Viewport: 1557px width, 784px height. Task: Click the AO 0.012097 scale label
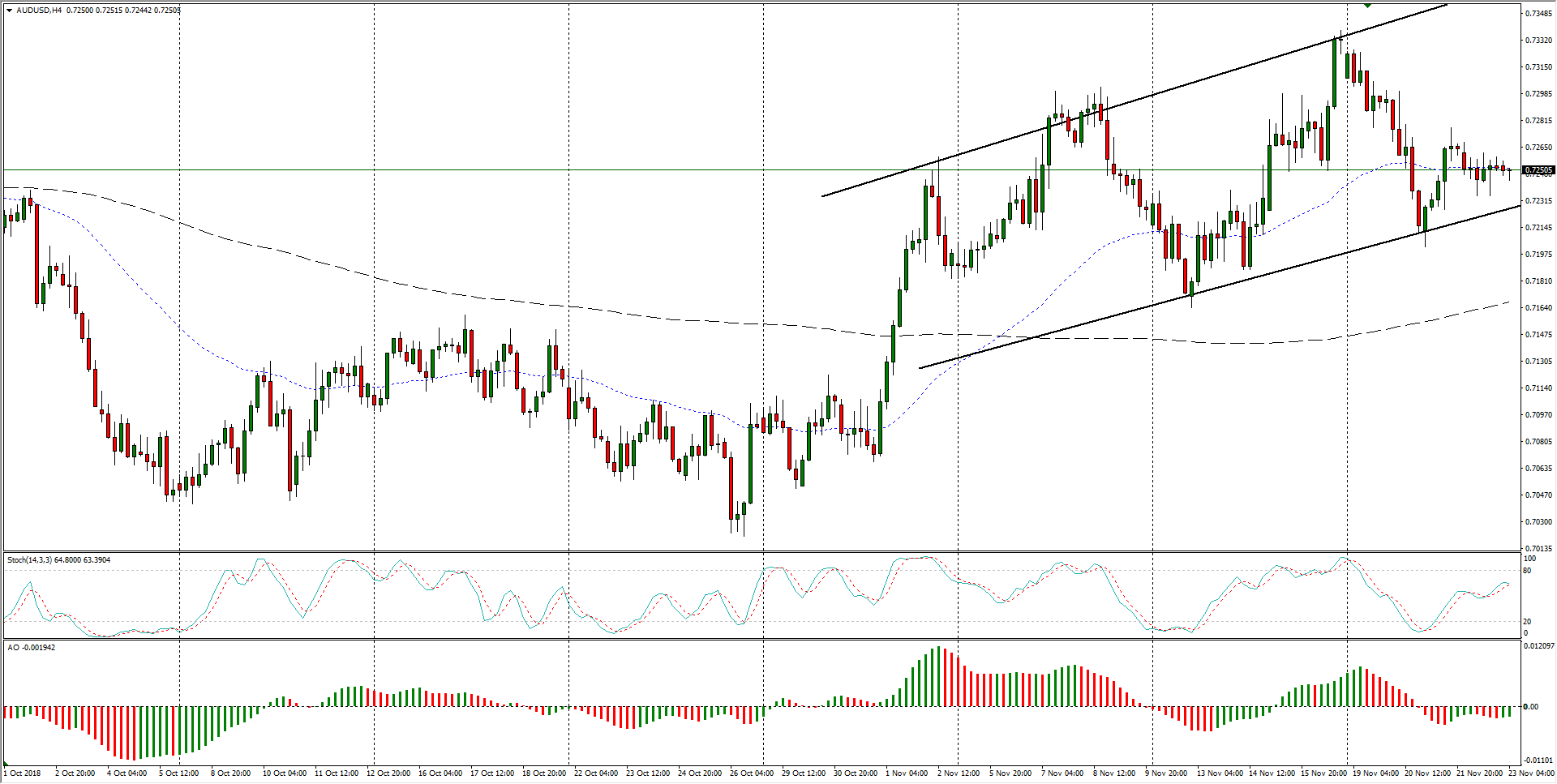(x=1538, y=646)
